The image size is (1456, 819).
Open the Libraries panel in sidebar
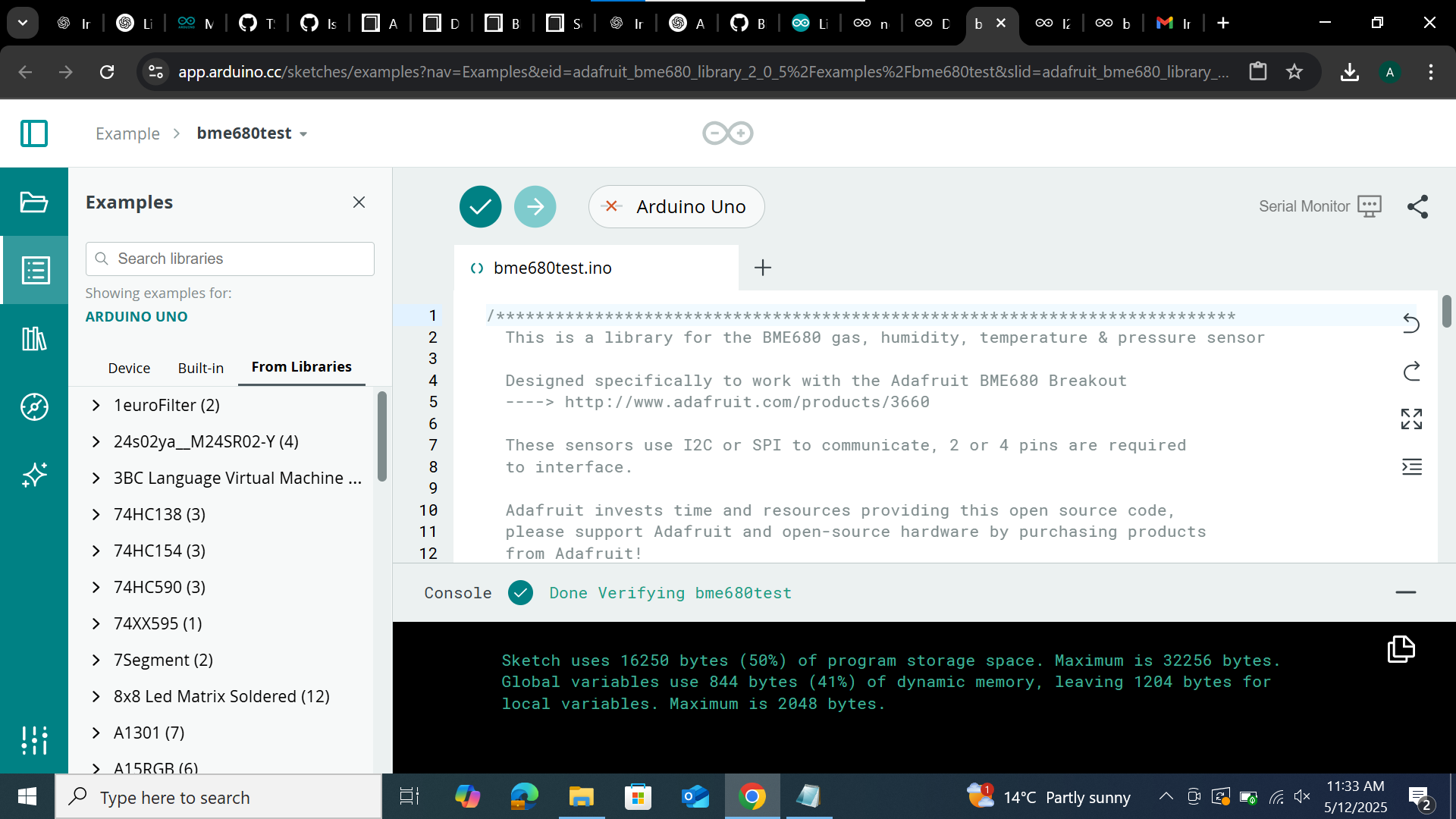[x=34, y=338]
